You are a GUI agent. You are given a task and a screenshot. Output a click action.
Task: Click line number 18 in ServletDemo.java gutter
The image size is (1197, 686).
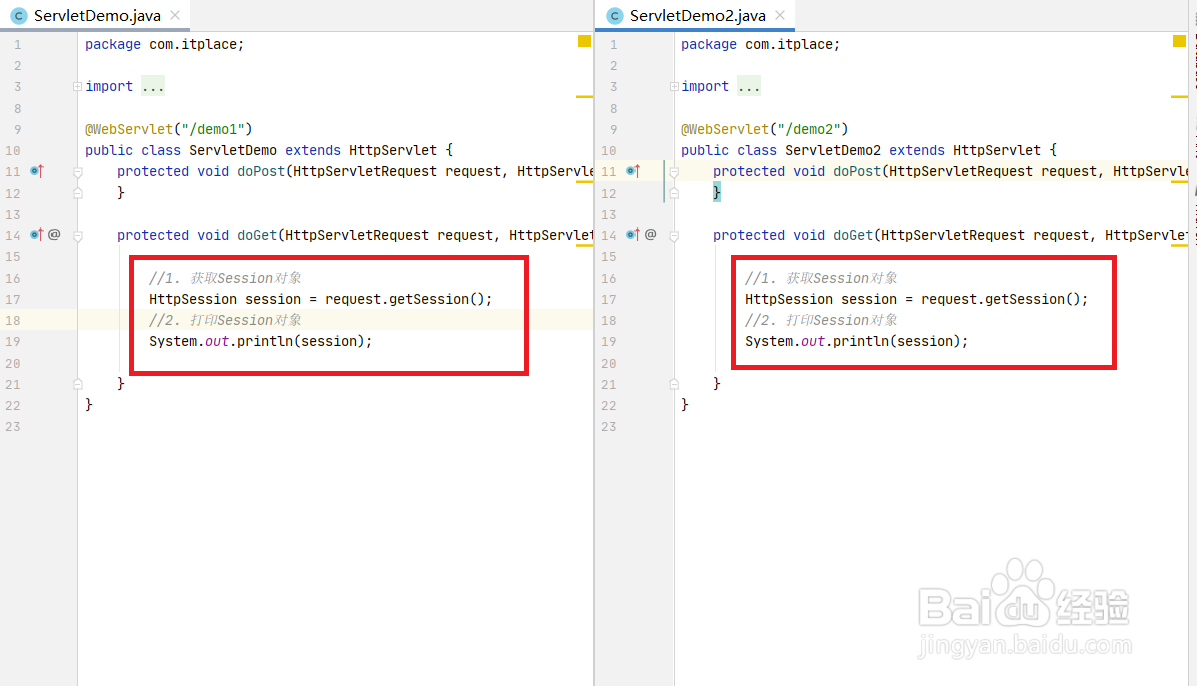tap(13, 320)
